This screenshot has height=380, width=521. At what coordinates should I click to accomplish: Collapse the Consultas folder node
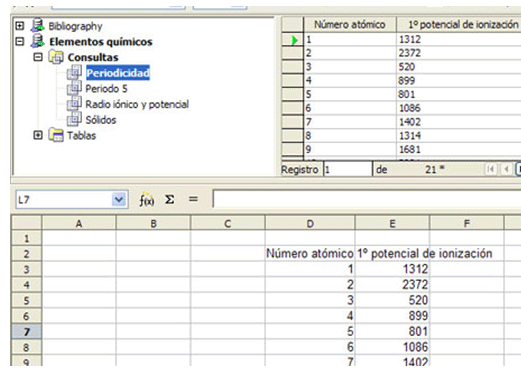click(x=38, y=57)
